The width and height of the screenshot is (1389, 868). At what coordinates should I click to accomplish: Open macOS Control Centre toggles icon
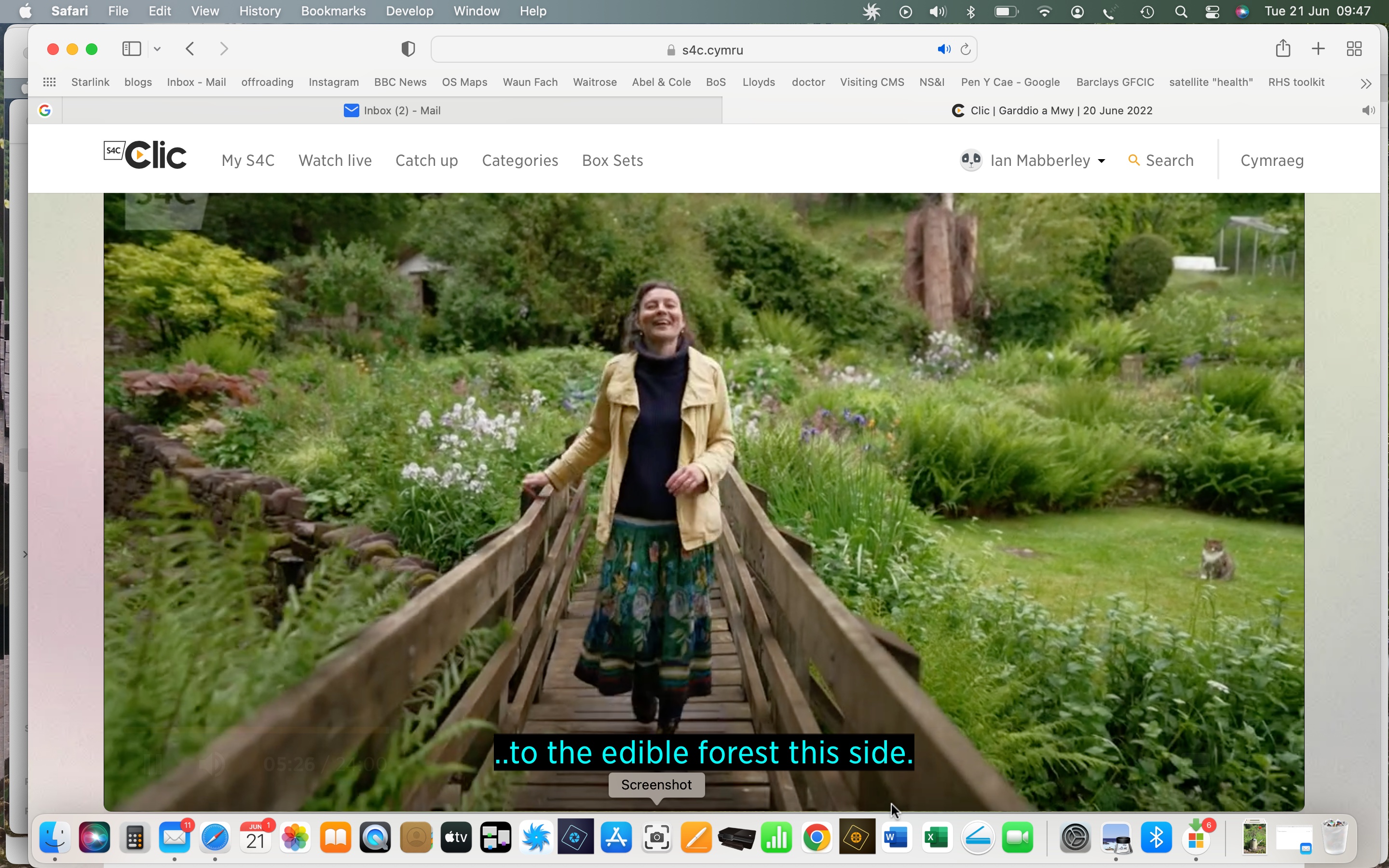1212,12
